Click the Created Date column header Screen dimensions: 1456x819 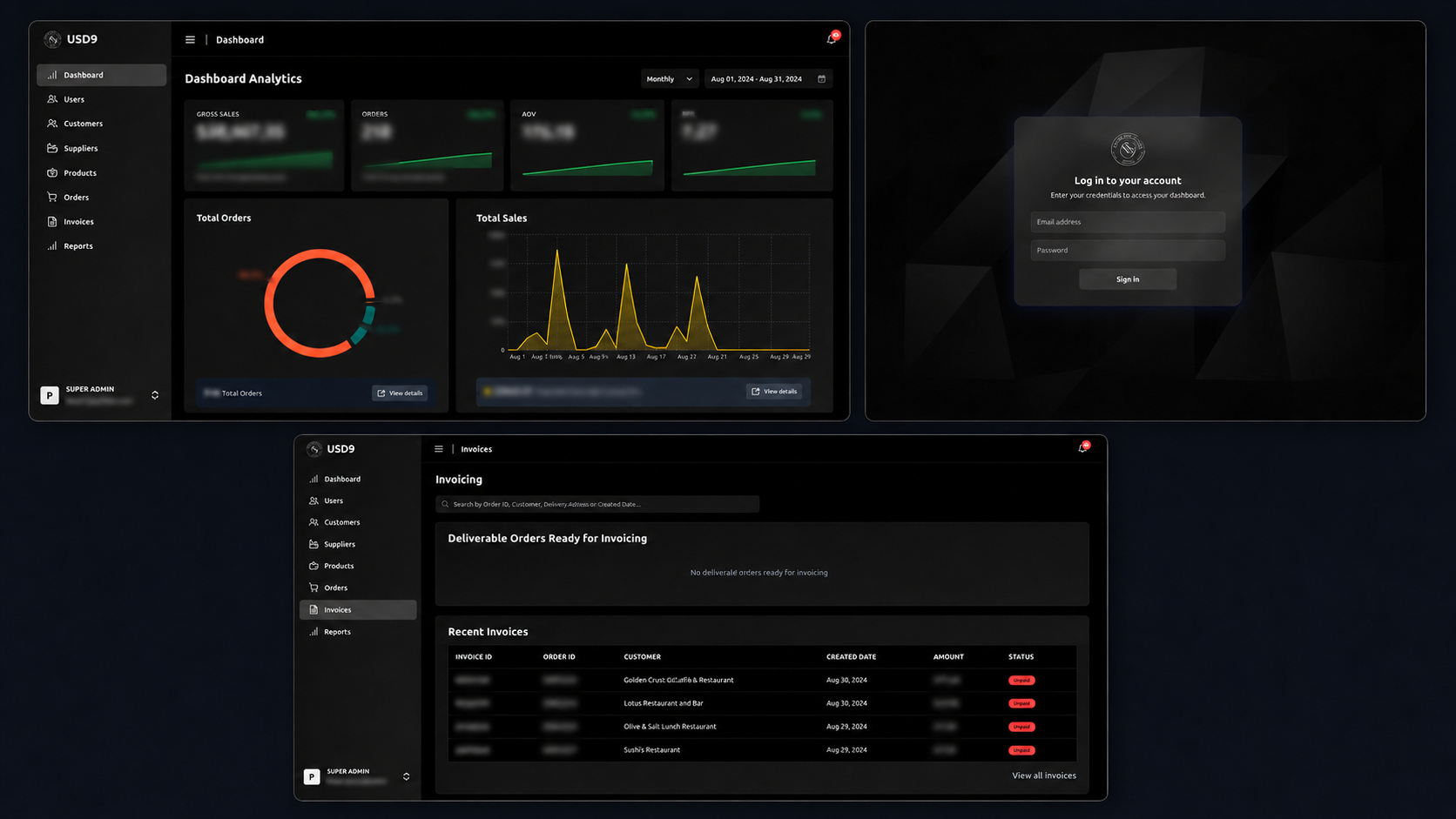pos(852,657)
